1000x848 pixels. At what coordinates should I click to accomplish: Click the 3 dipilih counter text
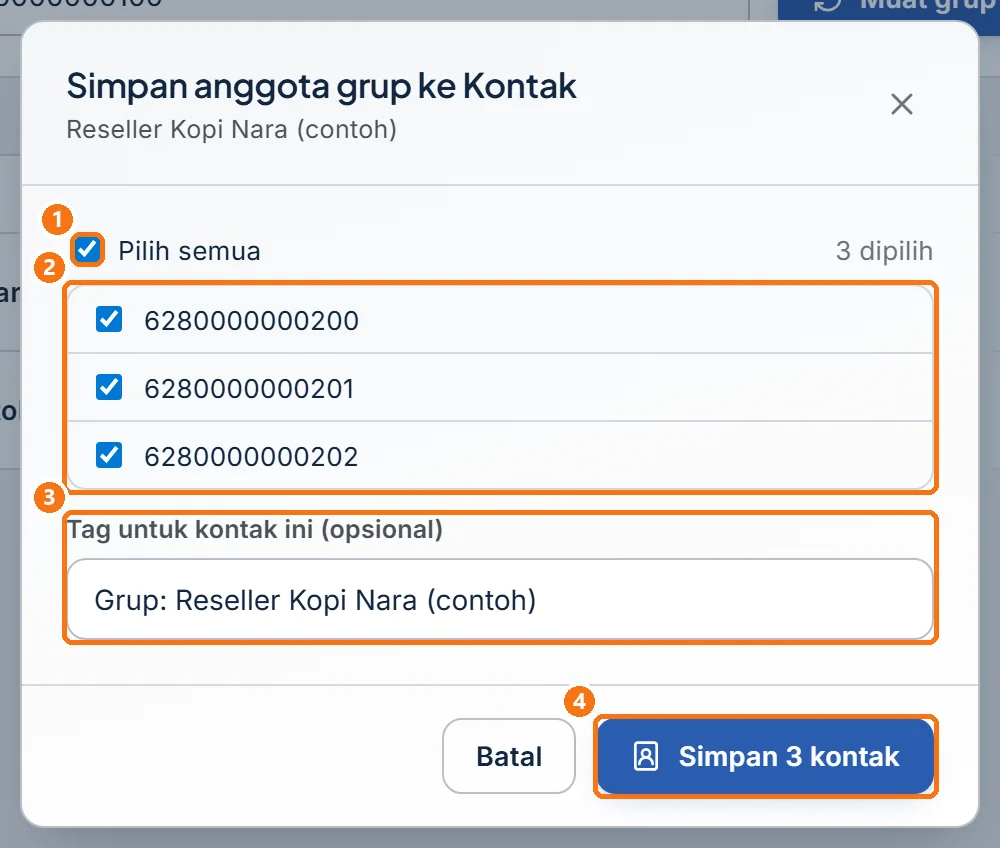pyautogui.click(x=884, y=251)
